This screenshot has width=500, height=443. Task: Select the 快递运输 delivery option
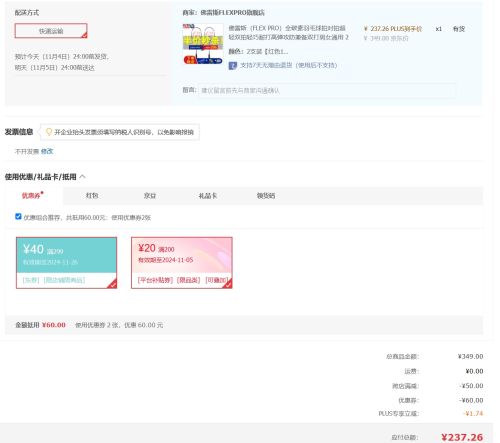tap(51, 31)
